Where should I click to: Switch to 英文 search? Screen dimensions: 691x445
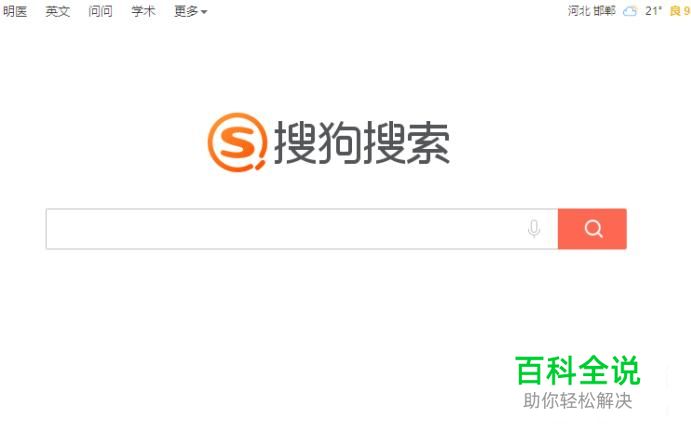click(x=58, y=11)
